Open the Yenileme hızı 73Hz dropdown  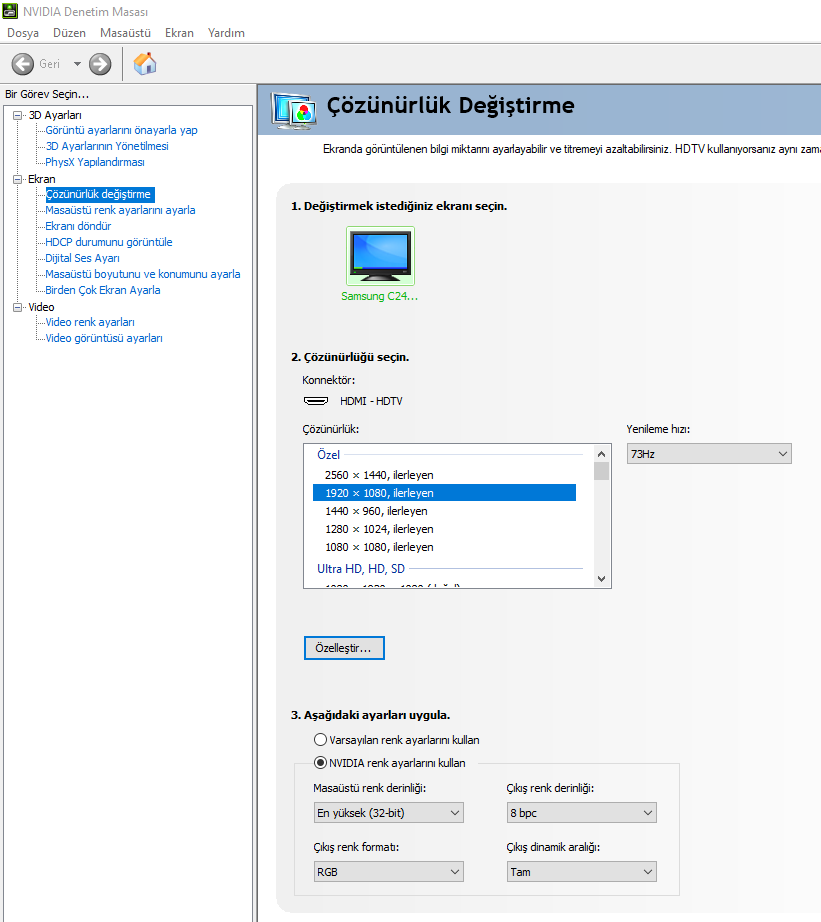pyautogui.click(x=709, y=454)
